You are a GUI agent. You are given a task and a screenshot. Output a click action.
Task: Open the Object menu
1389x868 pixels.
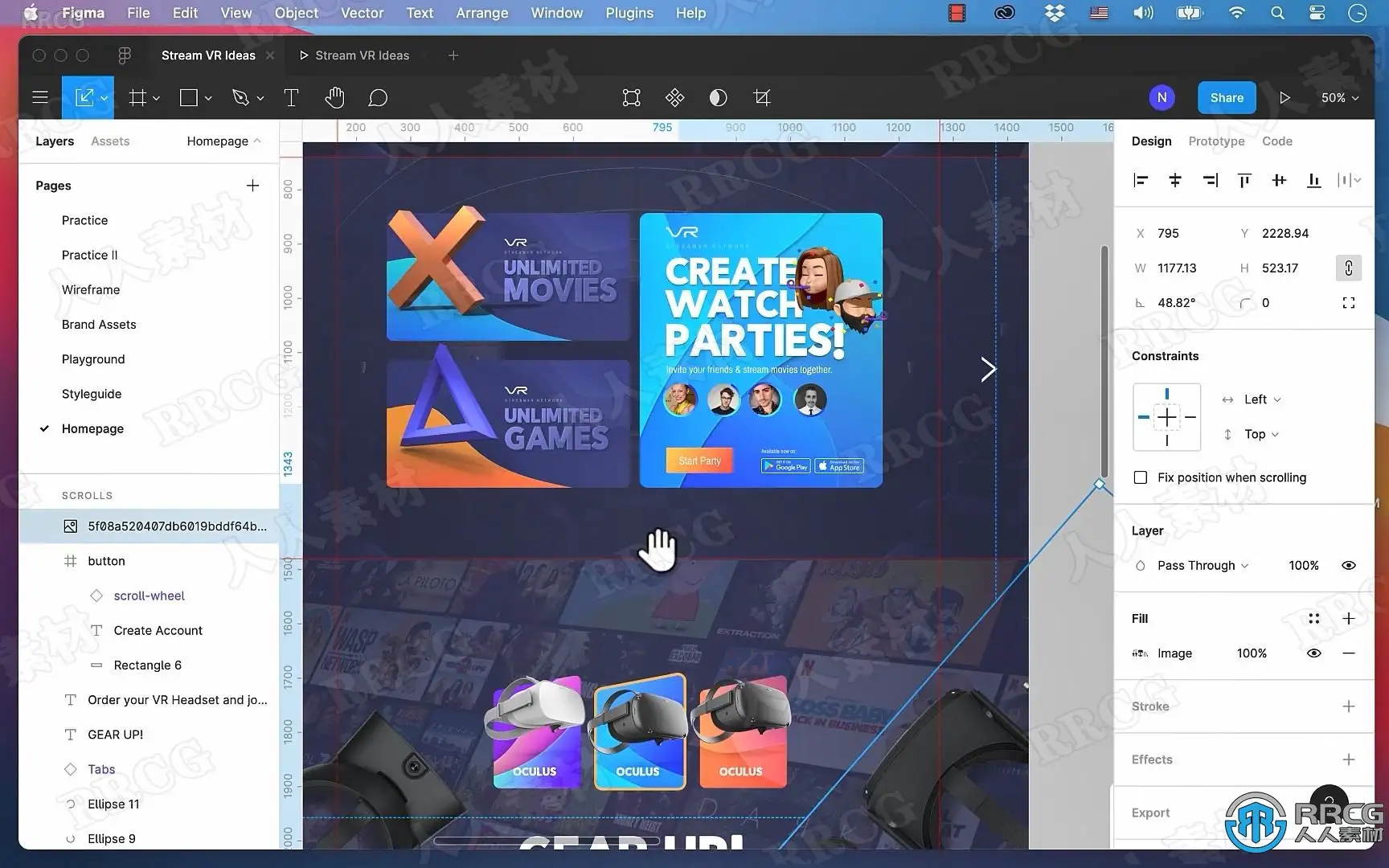[x=297, y=13]
